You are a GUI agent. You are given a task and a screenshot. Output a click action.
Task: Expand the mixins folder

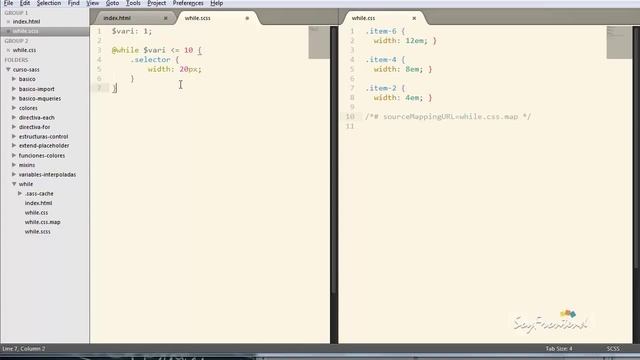point(14,165)
